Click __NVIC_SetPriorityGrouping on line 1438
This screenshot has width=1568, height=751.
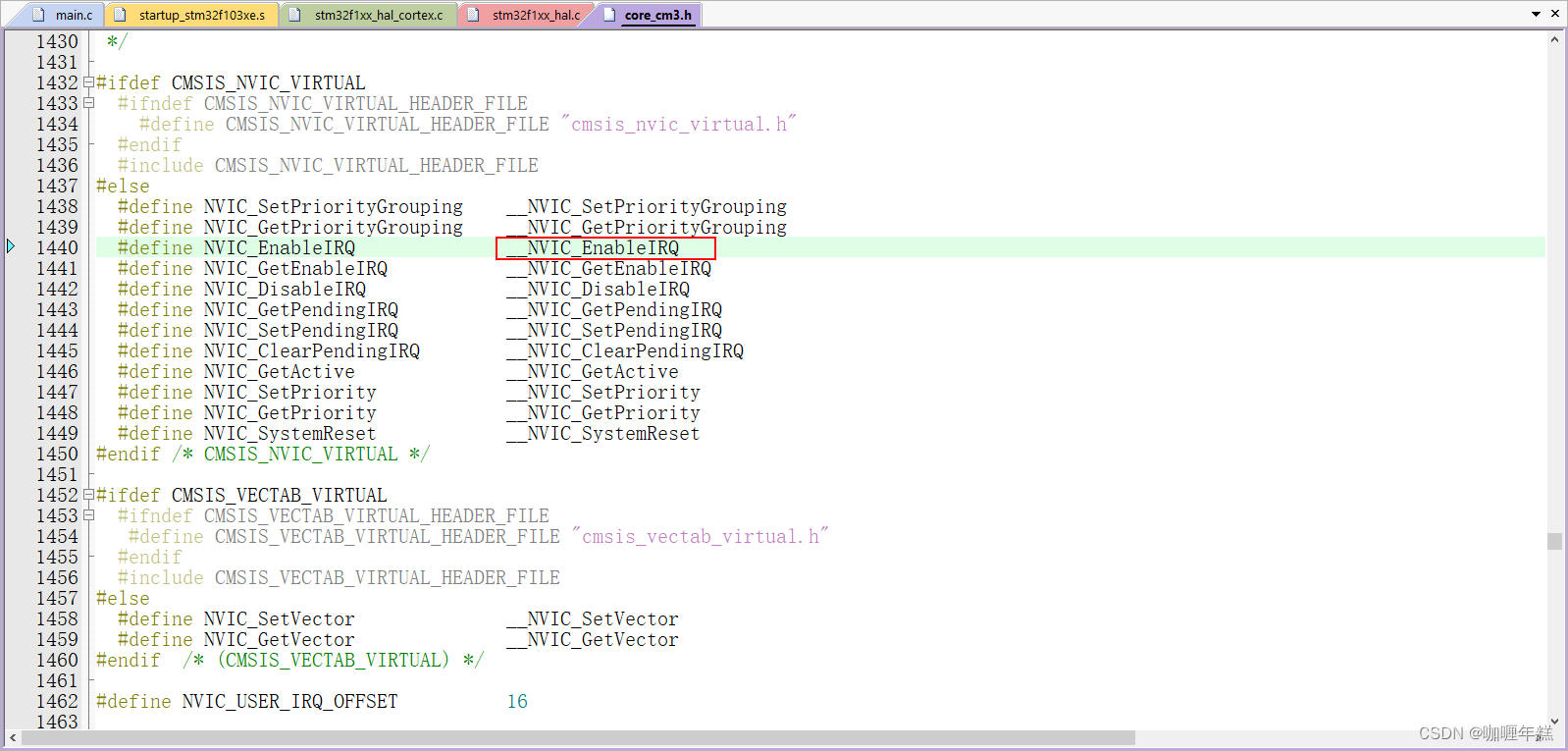(647, 206)
